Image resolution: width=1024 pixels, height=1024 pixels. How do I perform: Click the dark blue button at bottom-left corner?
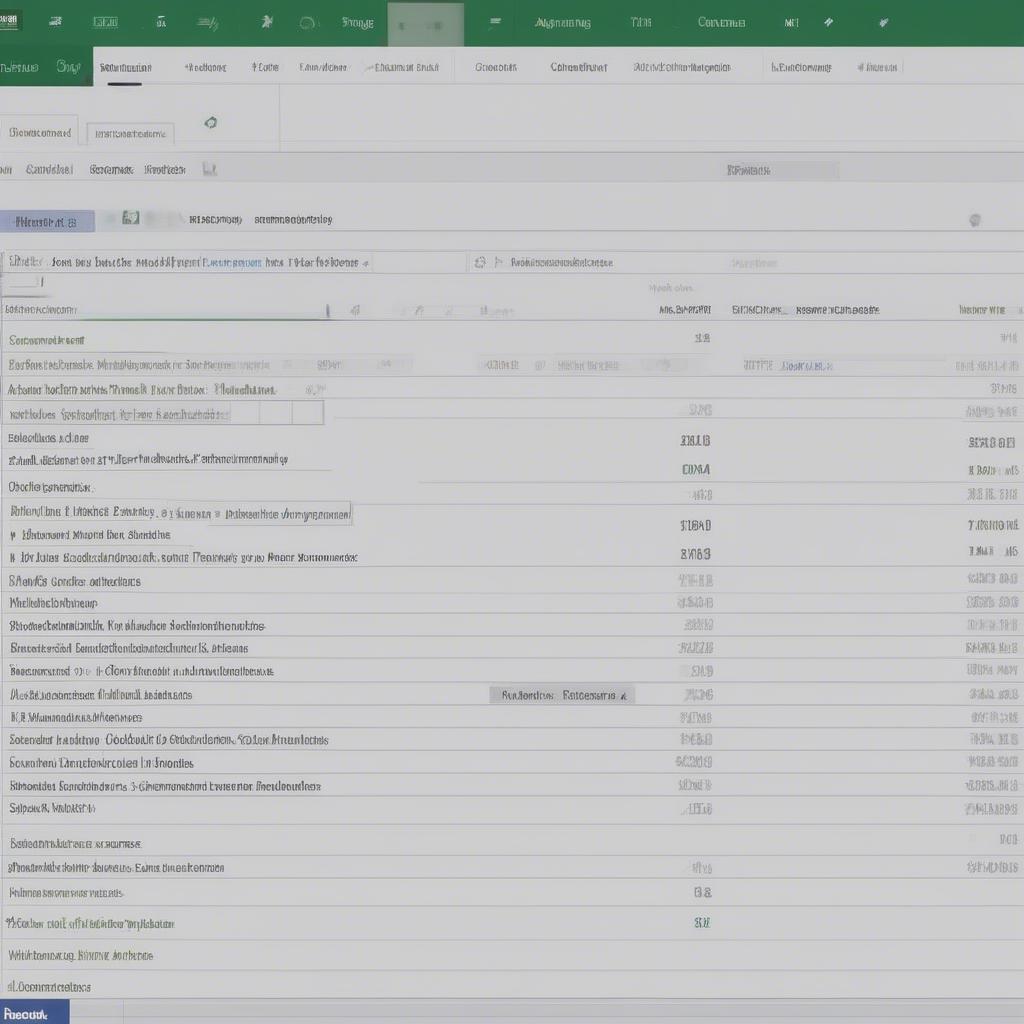point(34,1012)
